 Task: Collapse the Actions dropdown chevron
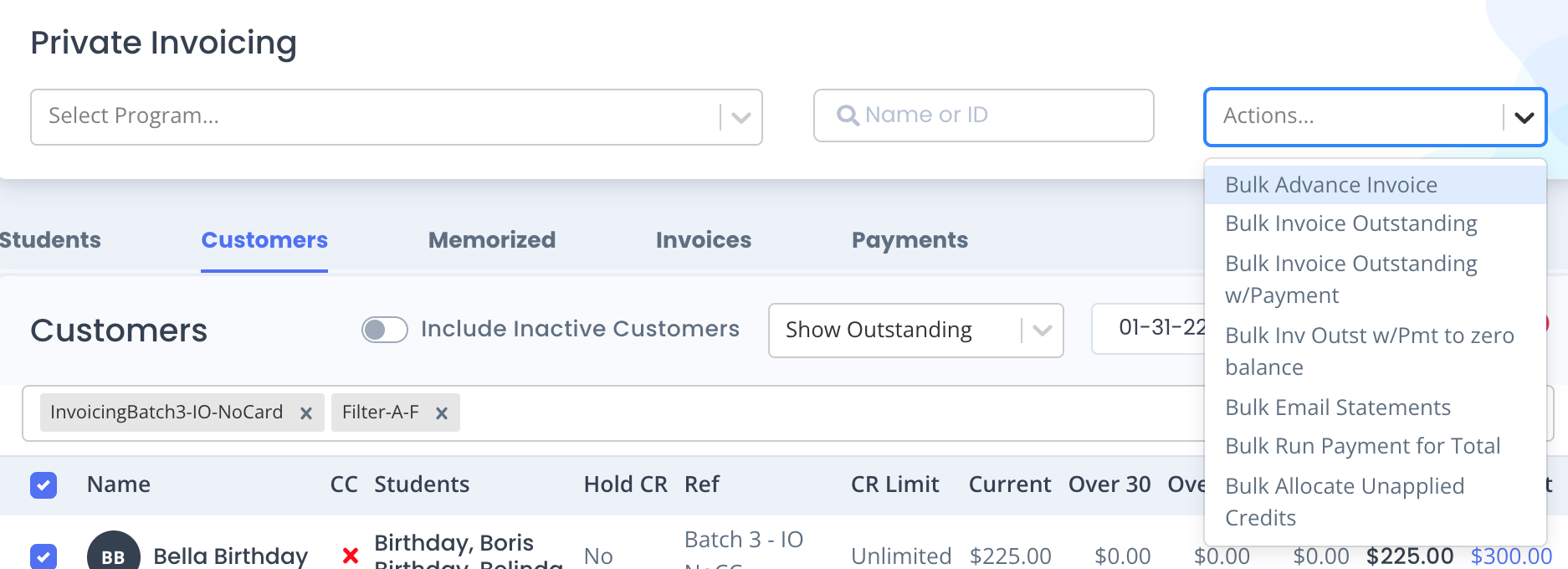1524,117
